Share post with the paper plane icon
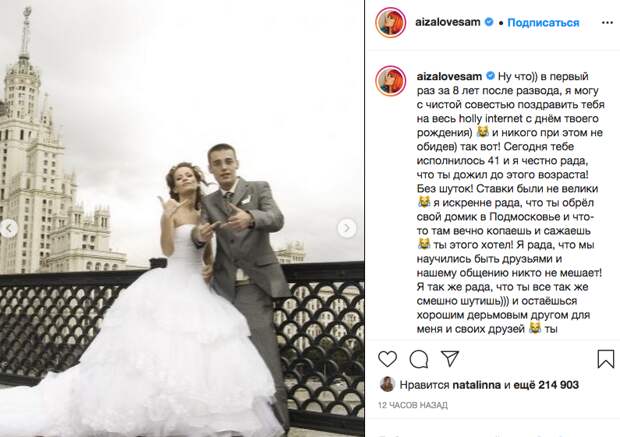The width and height of the screenshot is (620, 437). coord(450,359)
